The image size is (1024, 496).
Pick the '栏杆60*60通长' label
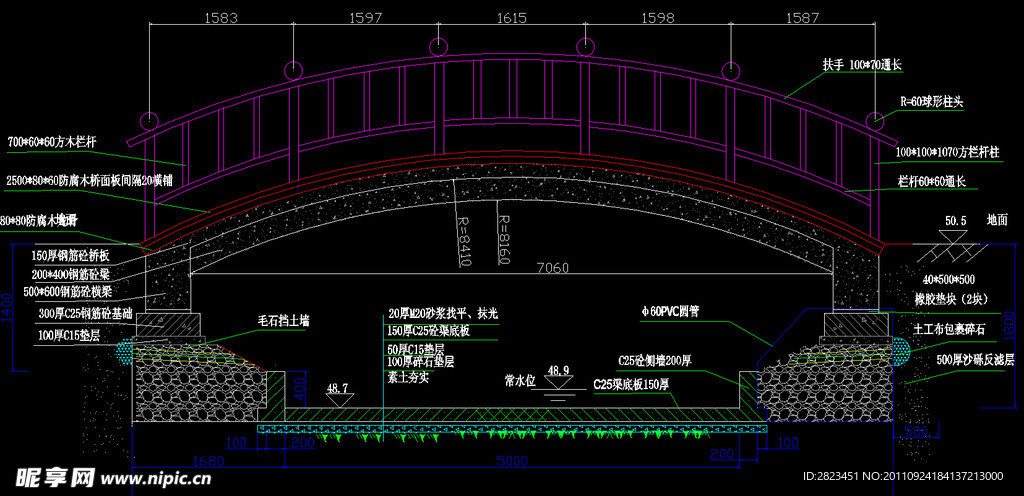coord(932,181)
